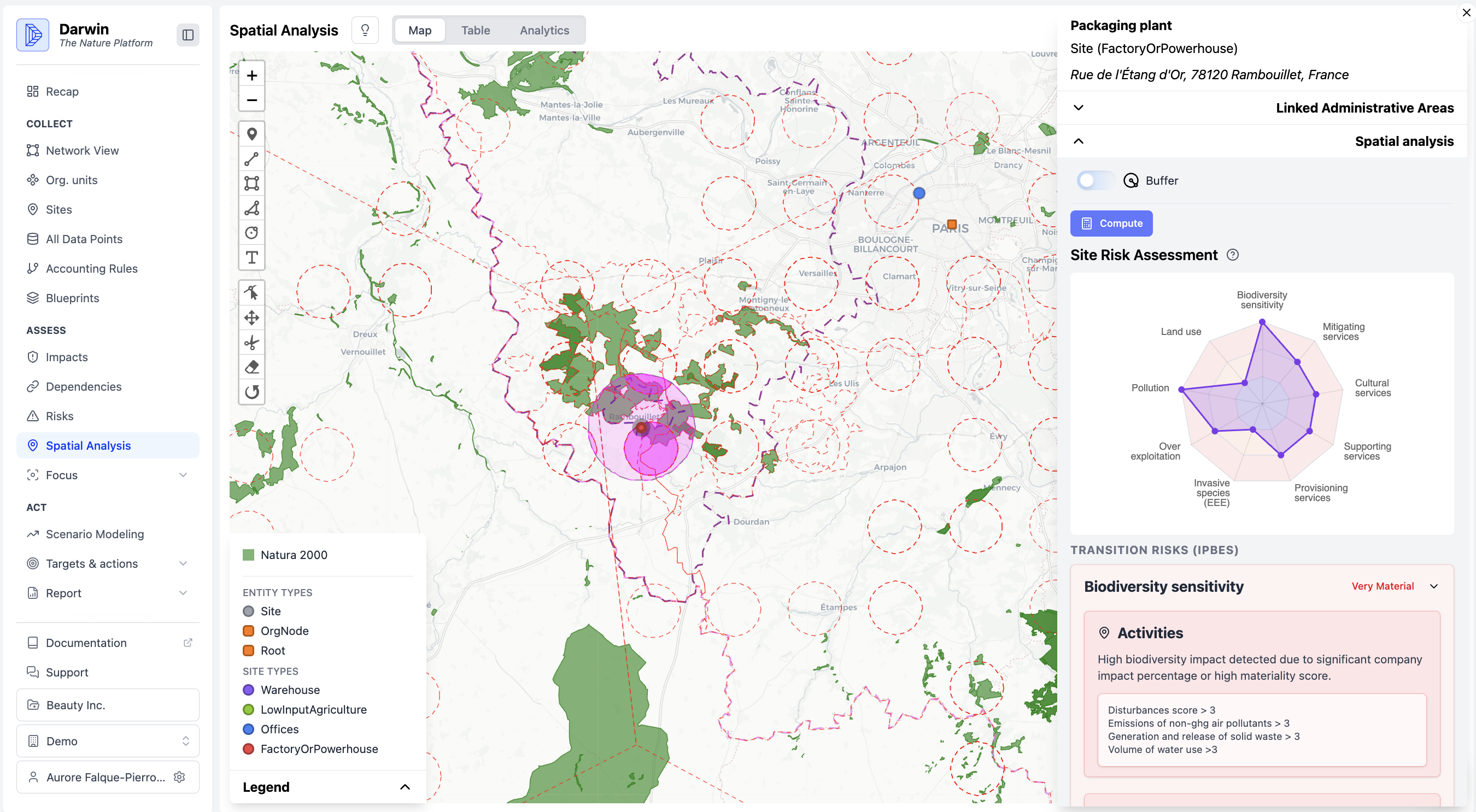Switch to the Table tab

pos(475,31)
